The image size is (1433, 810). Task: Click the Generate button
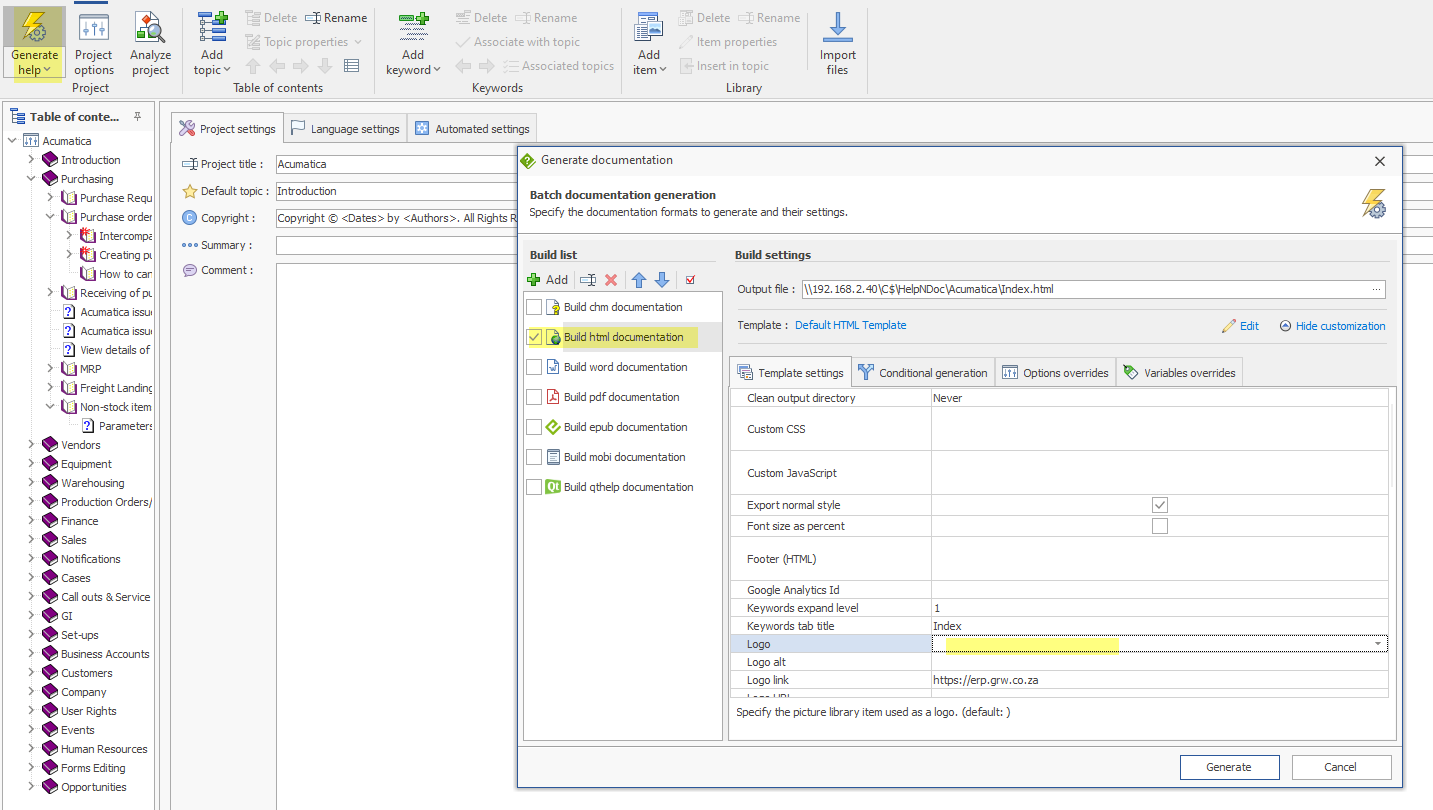[1228, 767]
